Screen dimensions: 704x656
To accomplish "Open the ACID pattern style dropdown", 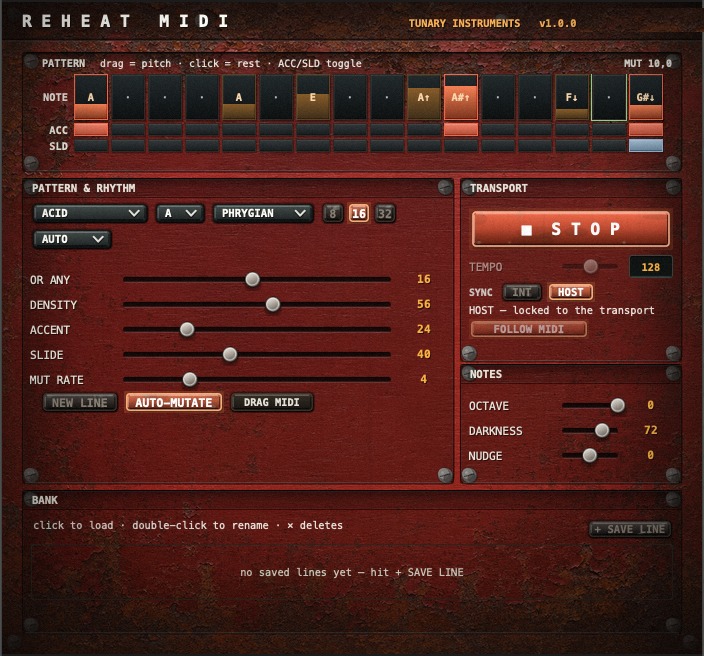I will [x=90, y=213].
